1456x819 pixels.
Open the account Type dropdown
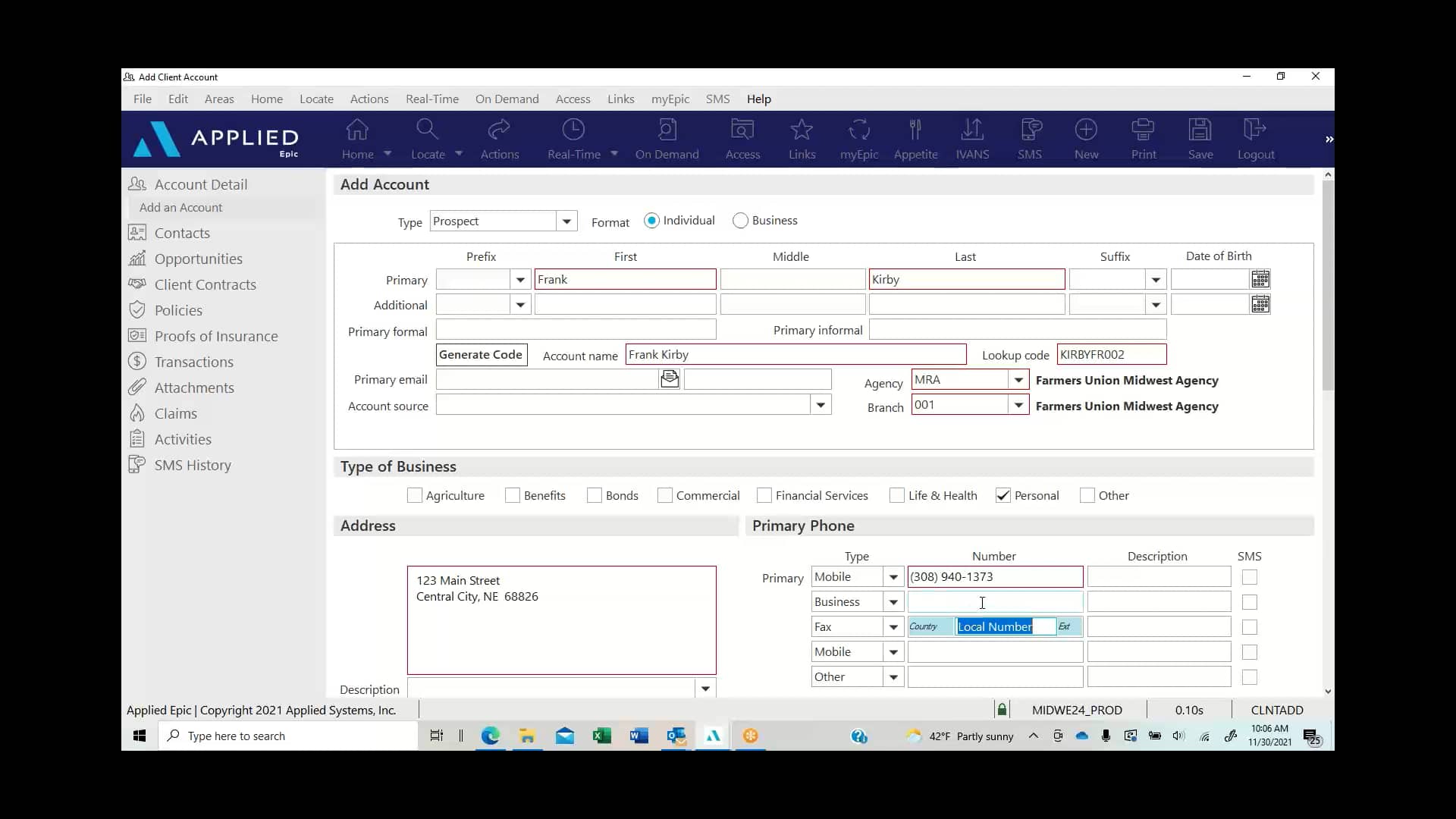pos(567,221)
